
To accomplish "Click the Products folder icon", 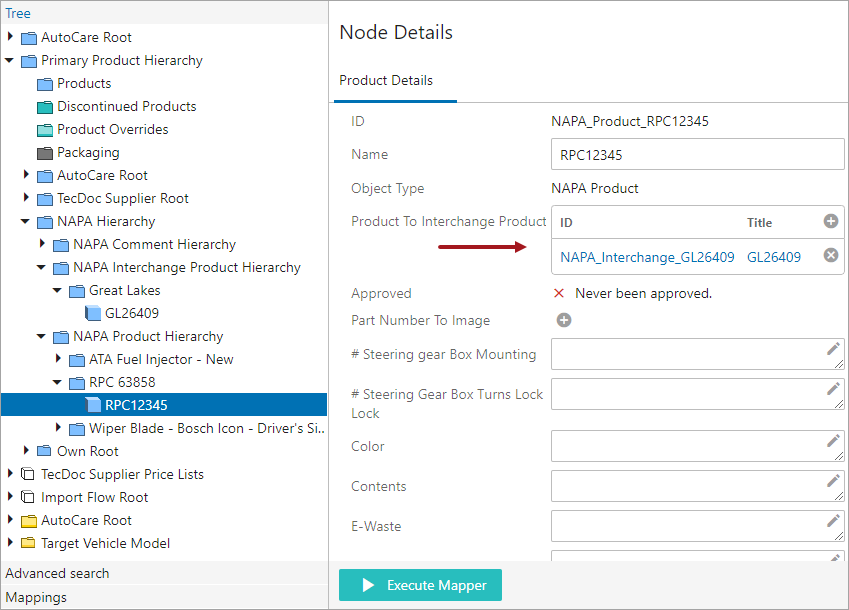I will pos(45,84).
